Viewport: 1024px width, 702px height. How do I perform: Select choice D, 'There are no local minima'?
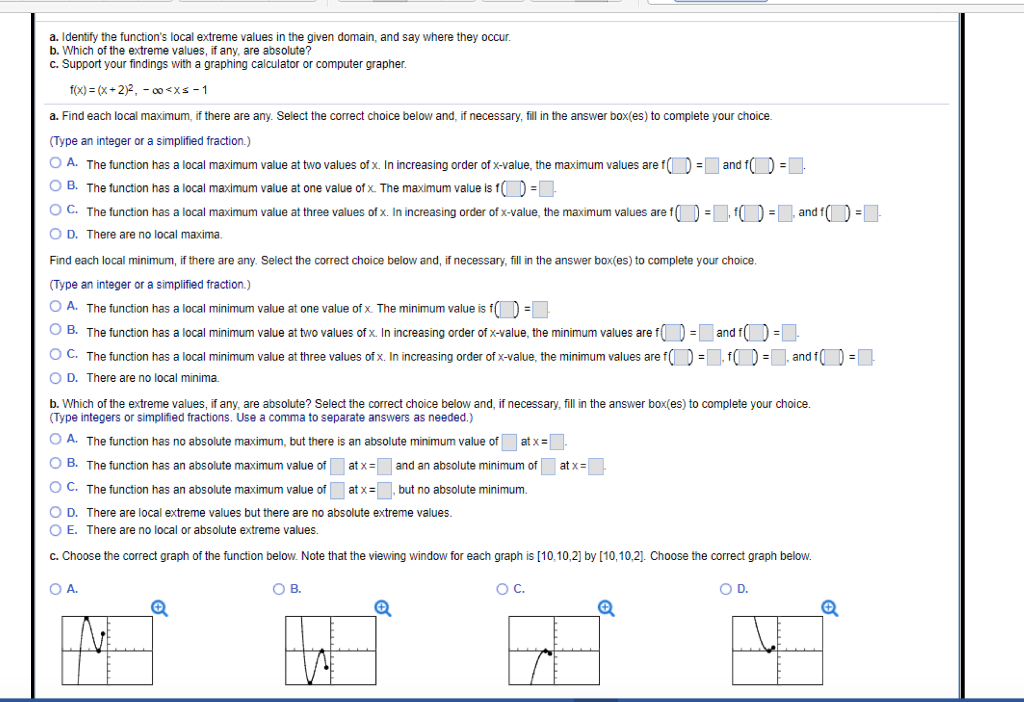click(x=55, y=377)
